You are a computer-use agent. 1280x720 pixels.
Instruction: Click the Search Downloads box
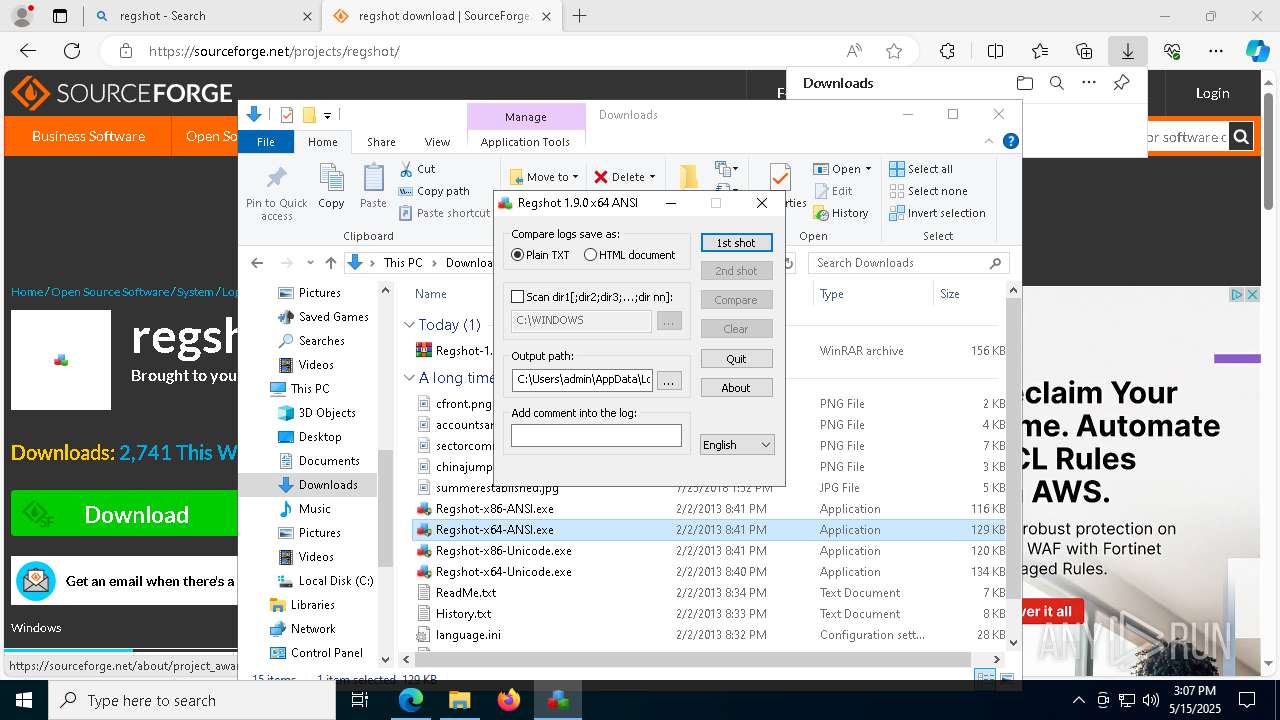tap(908, 263)
